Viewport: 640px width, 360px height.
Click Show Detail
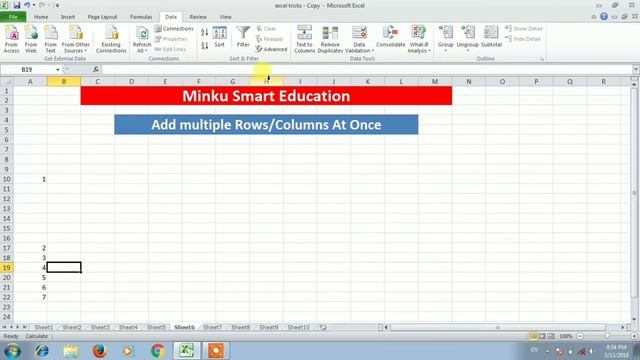coord(524,29)
